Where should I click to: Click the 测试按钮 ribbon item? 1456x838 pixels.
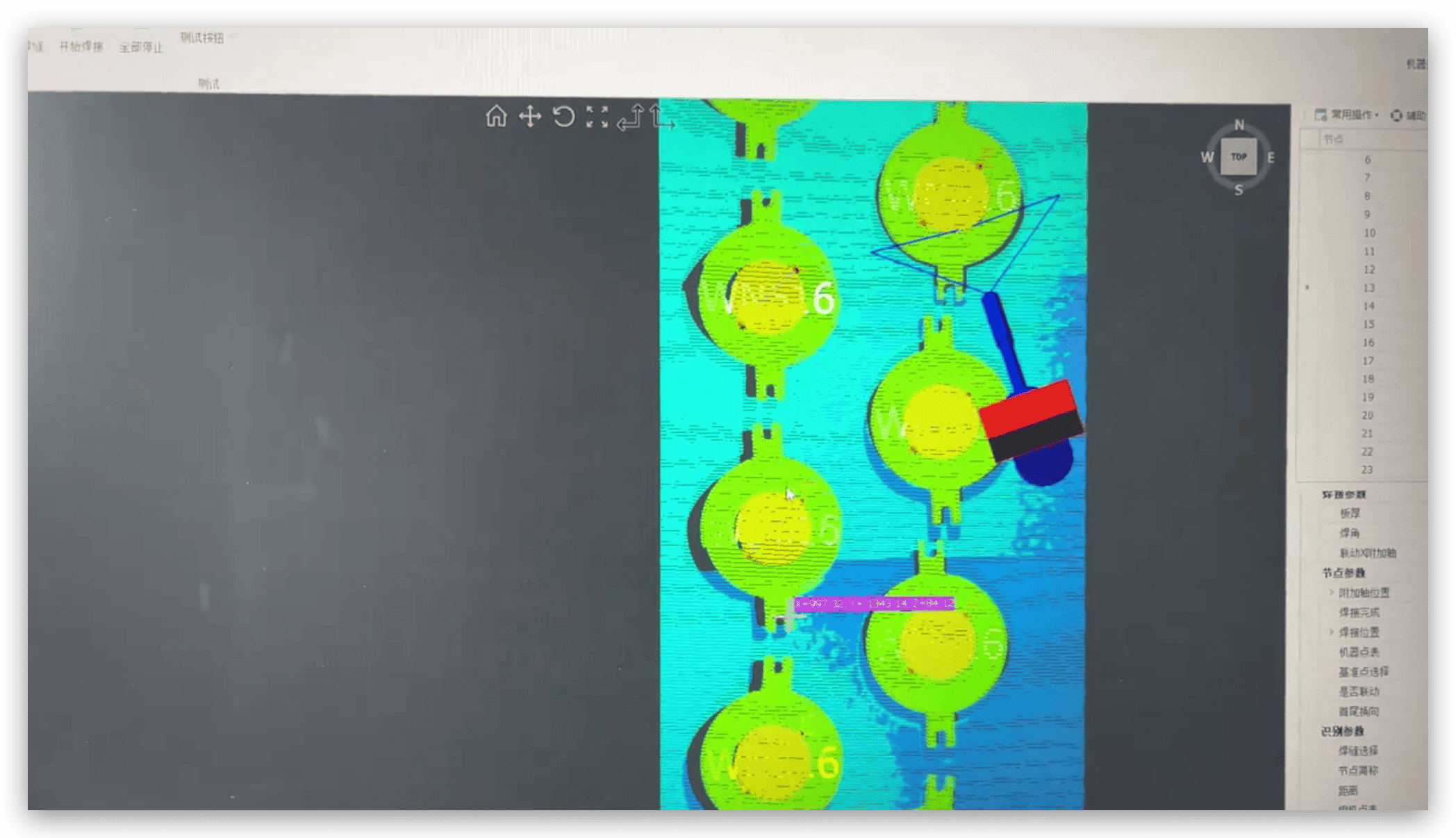click(x=202, y=38)
